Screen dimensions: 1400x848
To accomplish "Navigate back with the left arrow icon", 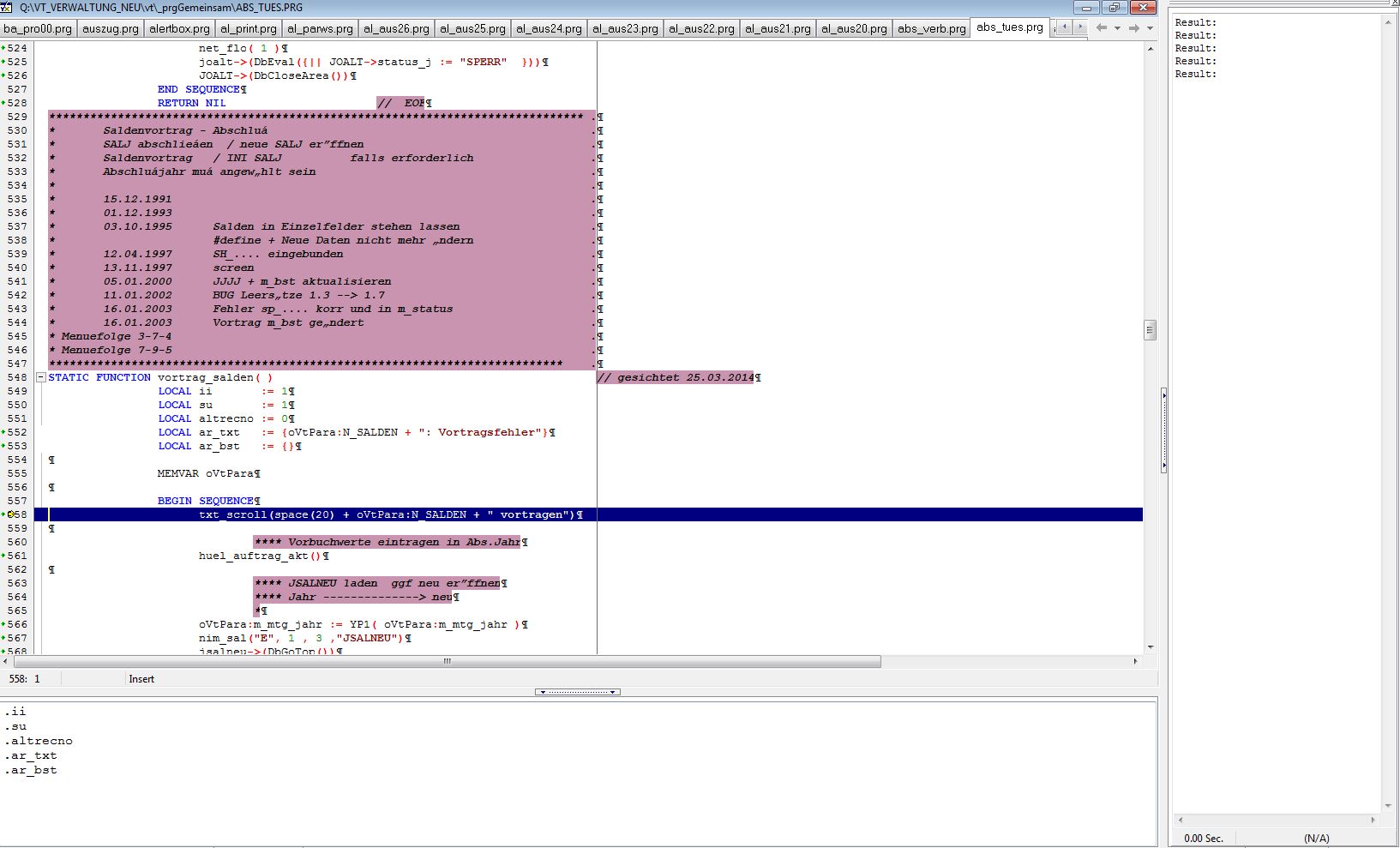I will point(1102,28).
